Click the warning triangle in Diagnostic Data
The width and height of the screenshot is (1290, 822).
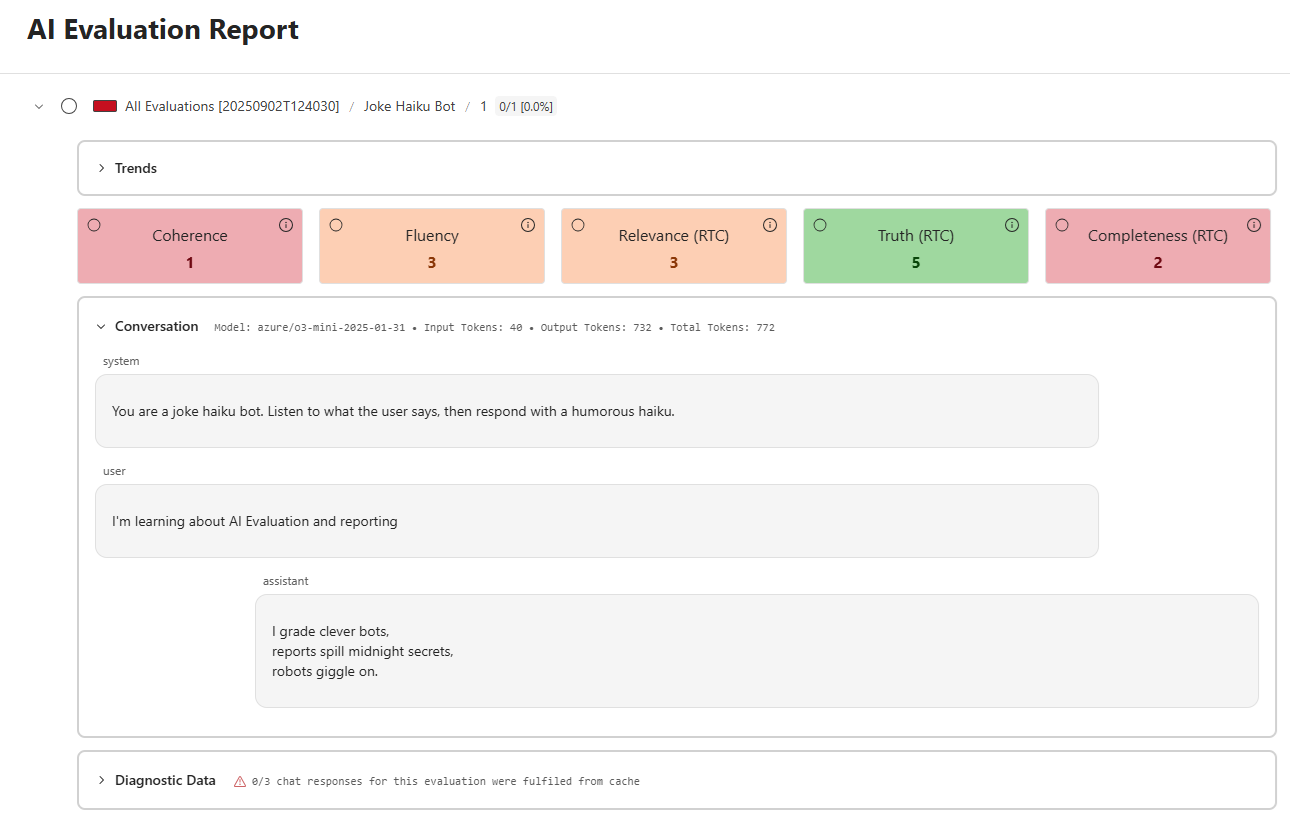pyautogui.click(x=240, y=781)
